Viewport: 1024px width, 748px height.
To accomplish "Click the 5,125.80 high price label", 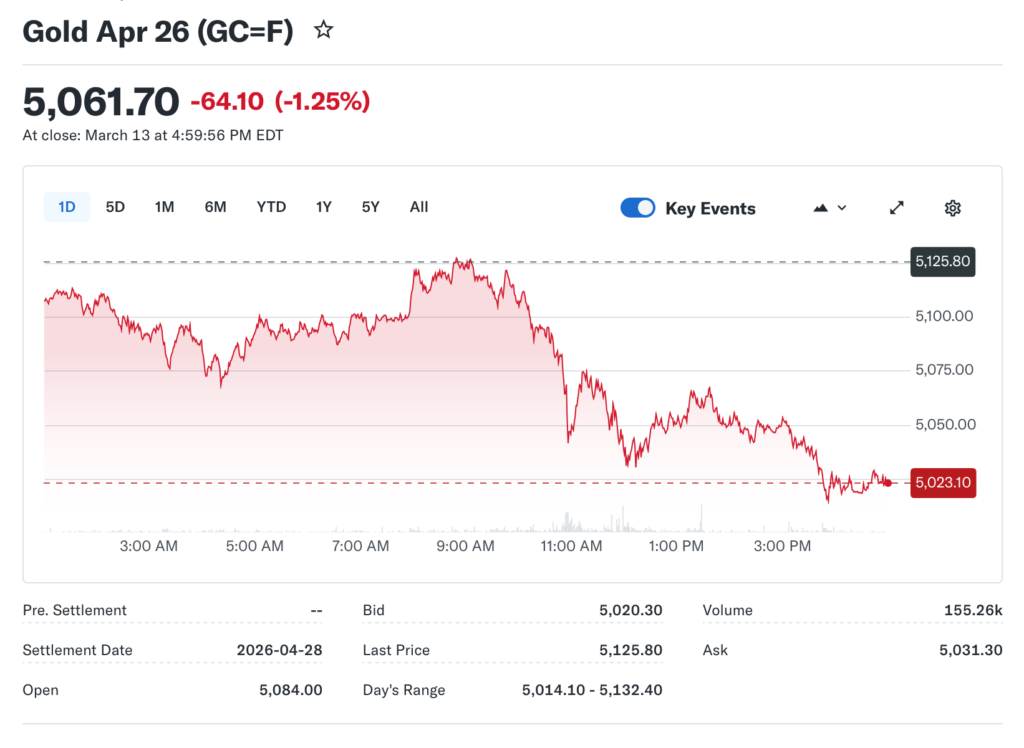I will pyautogui.click(x=942, y=261).
